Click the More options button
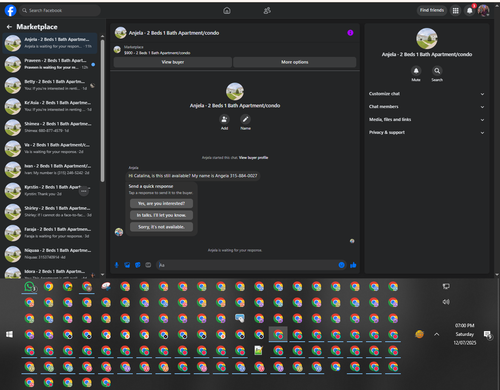This screenshot has height=390, width=500. (295, 62)
